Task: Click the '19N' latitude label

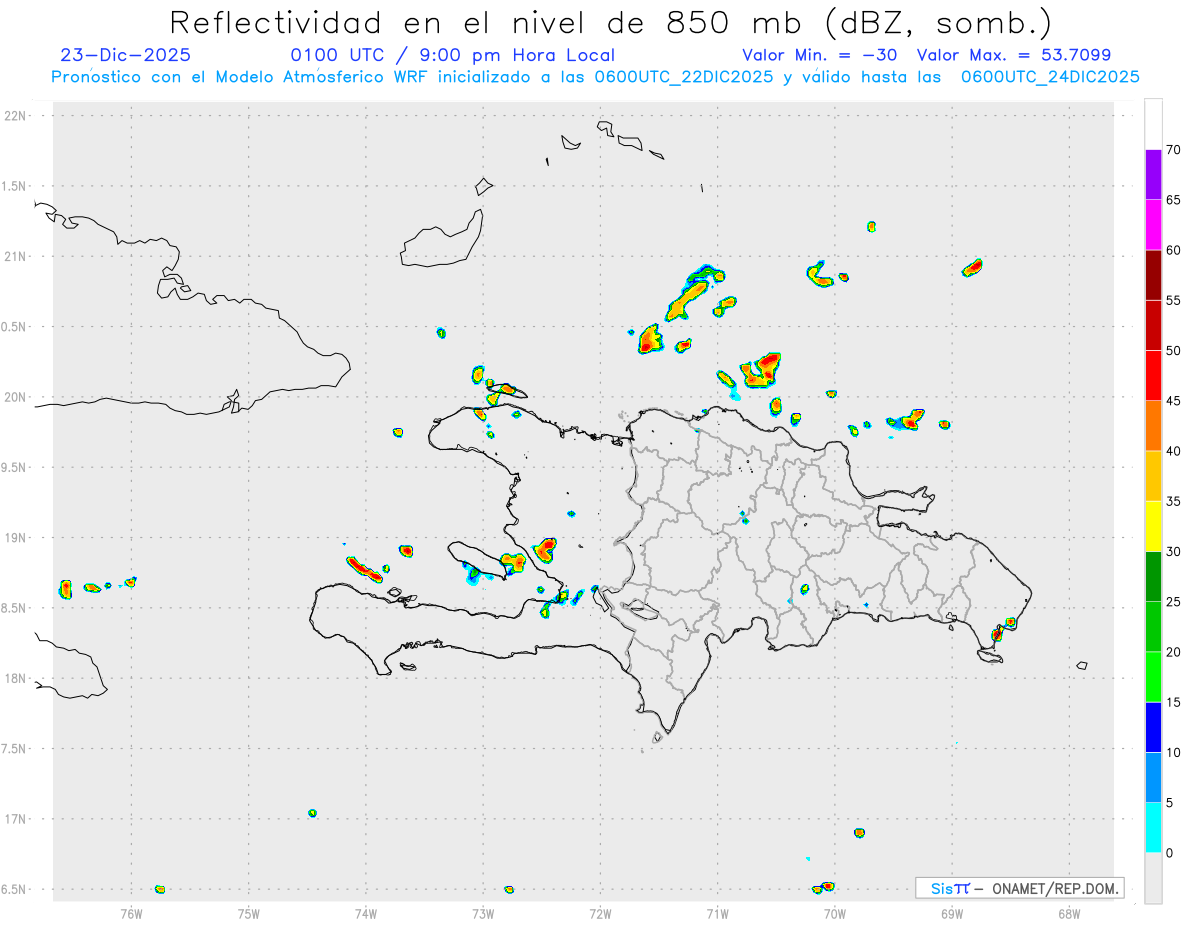Action: pyautogui.click(x=17, y=538)
